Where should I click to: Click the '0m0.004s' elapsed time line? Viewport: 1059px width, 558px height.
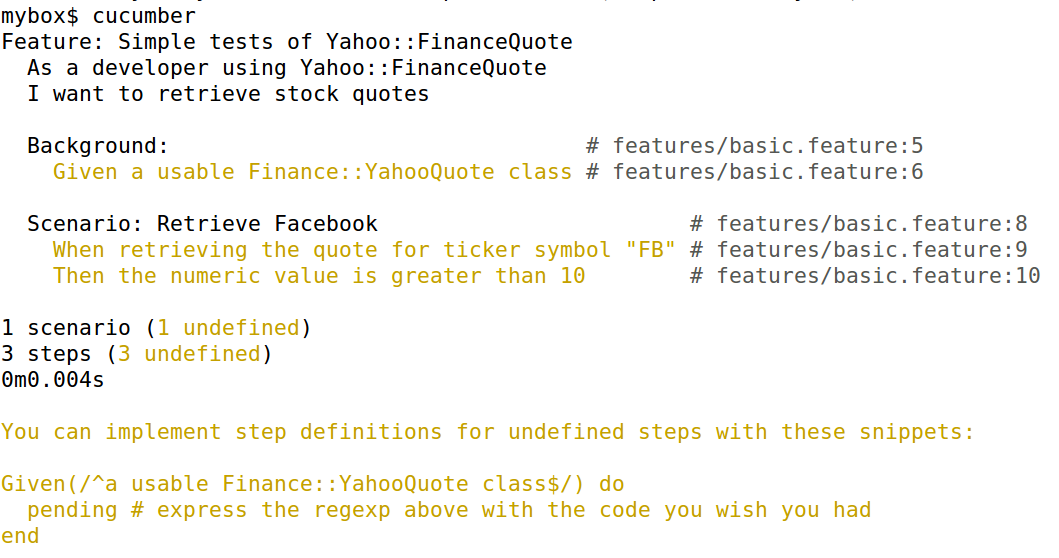[x=53, y=380]
